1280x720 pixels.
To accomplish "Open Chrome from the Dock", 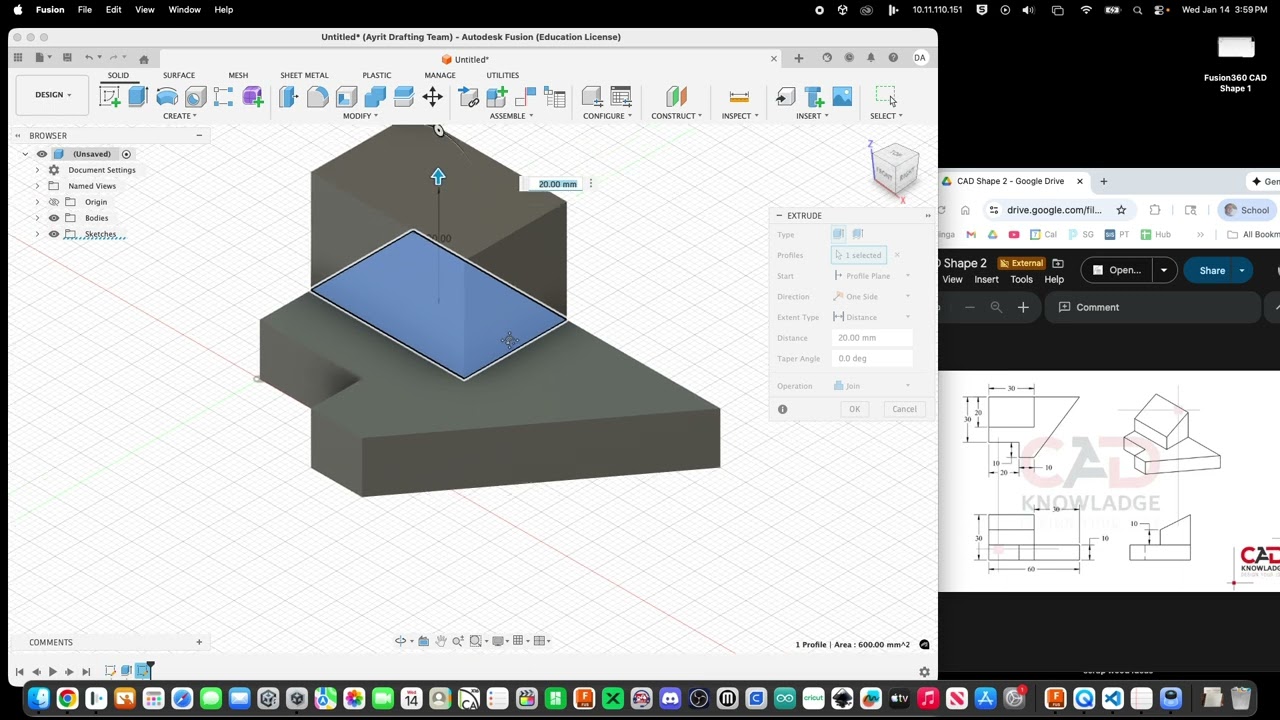I will [67, 698].
